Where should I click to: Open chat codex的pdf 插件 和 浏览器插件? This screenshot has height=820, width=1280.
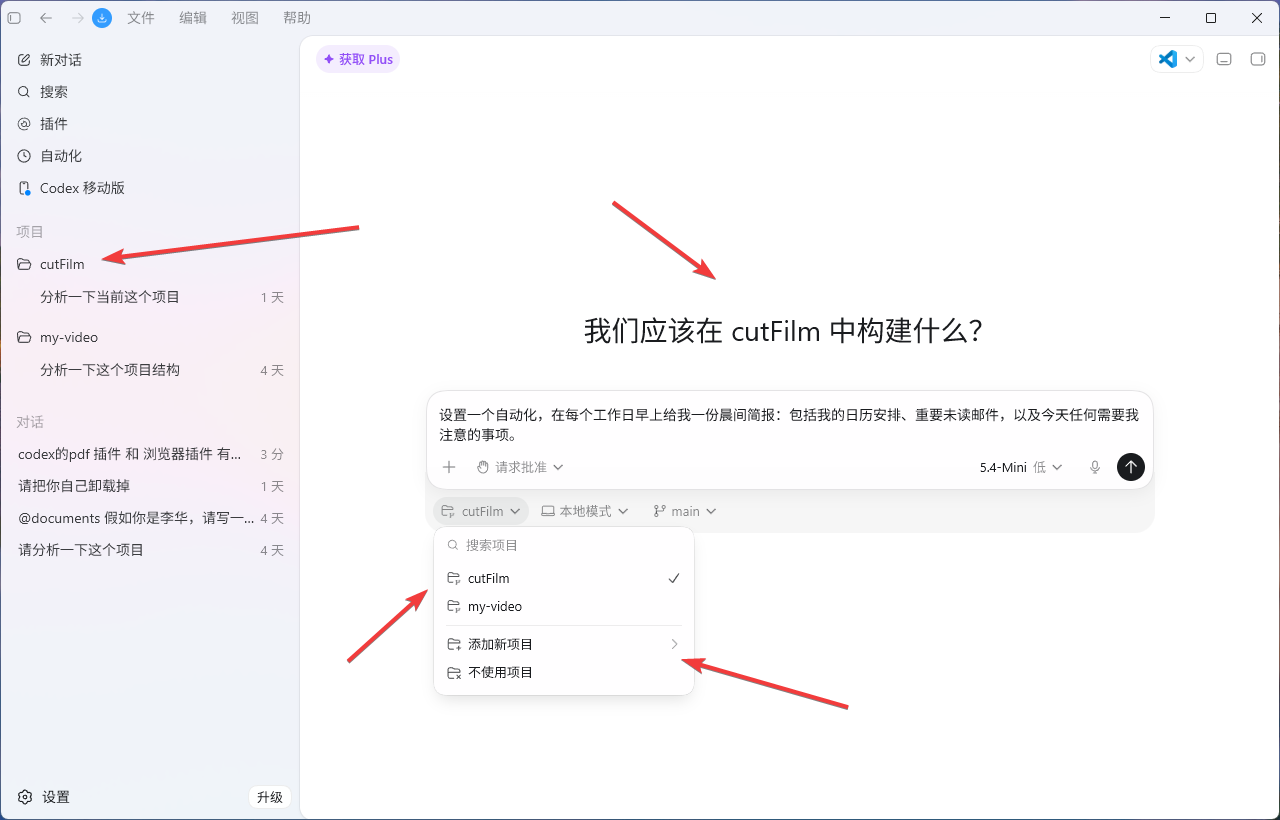pos(150,454)
